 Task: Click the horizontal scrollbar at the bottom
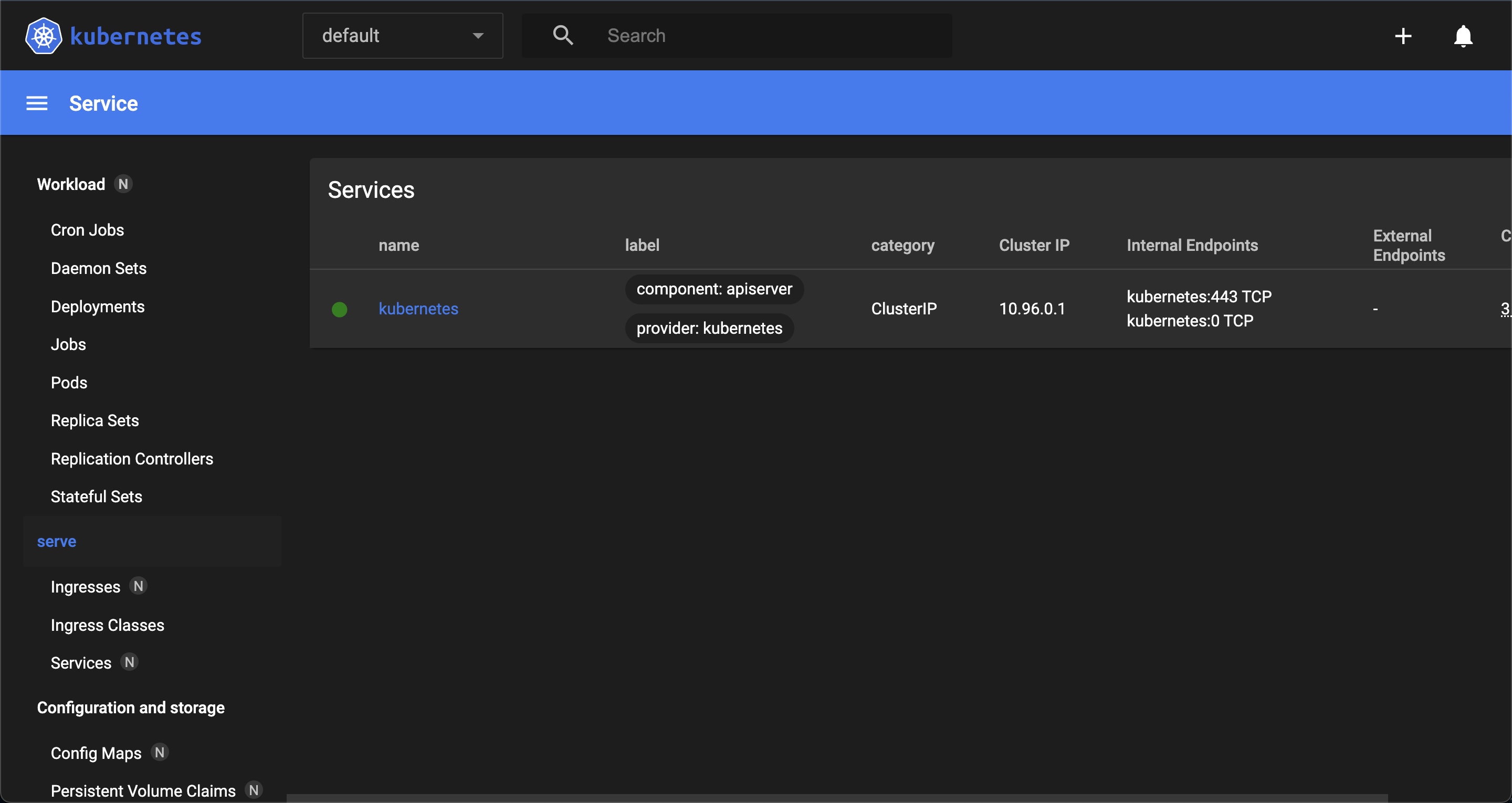[837, 798]
